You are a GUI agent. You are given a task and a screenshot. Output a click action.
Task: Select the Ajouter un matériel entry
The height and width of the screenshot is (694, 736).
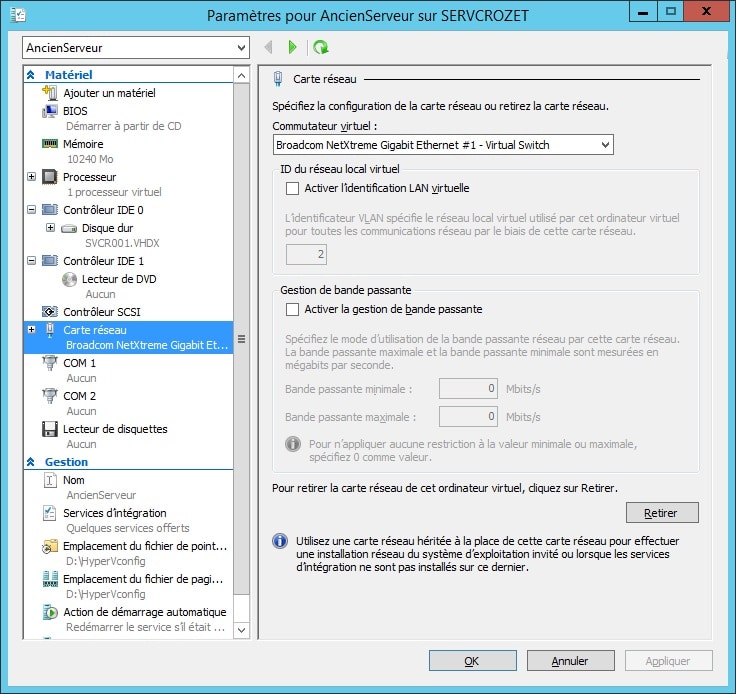click(128, 93)
